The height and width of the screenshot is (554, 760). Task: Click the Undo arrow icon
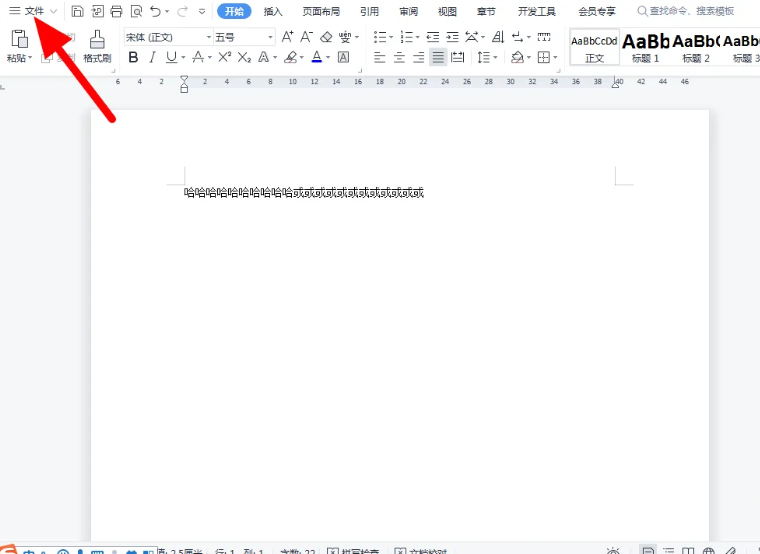[155, 11]
